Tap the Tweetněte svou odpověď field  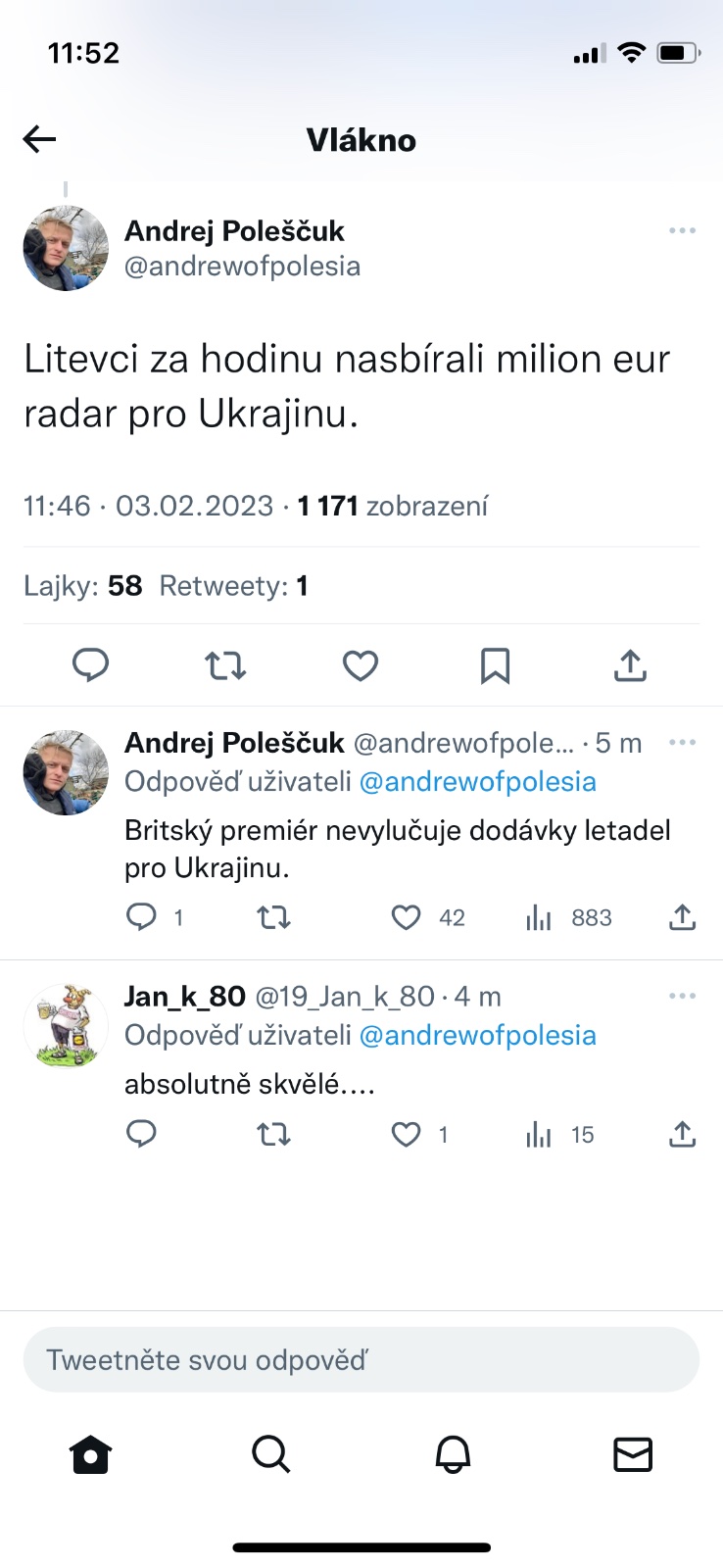361,1360
